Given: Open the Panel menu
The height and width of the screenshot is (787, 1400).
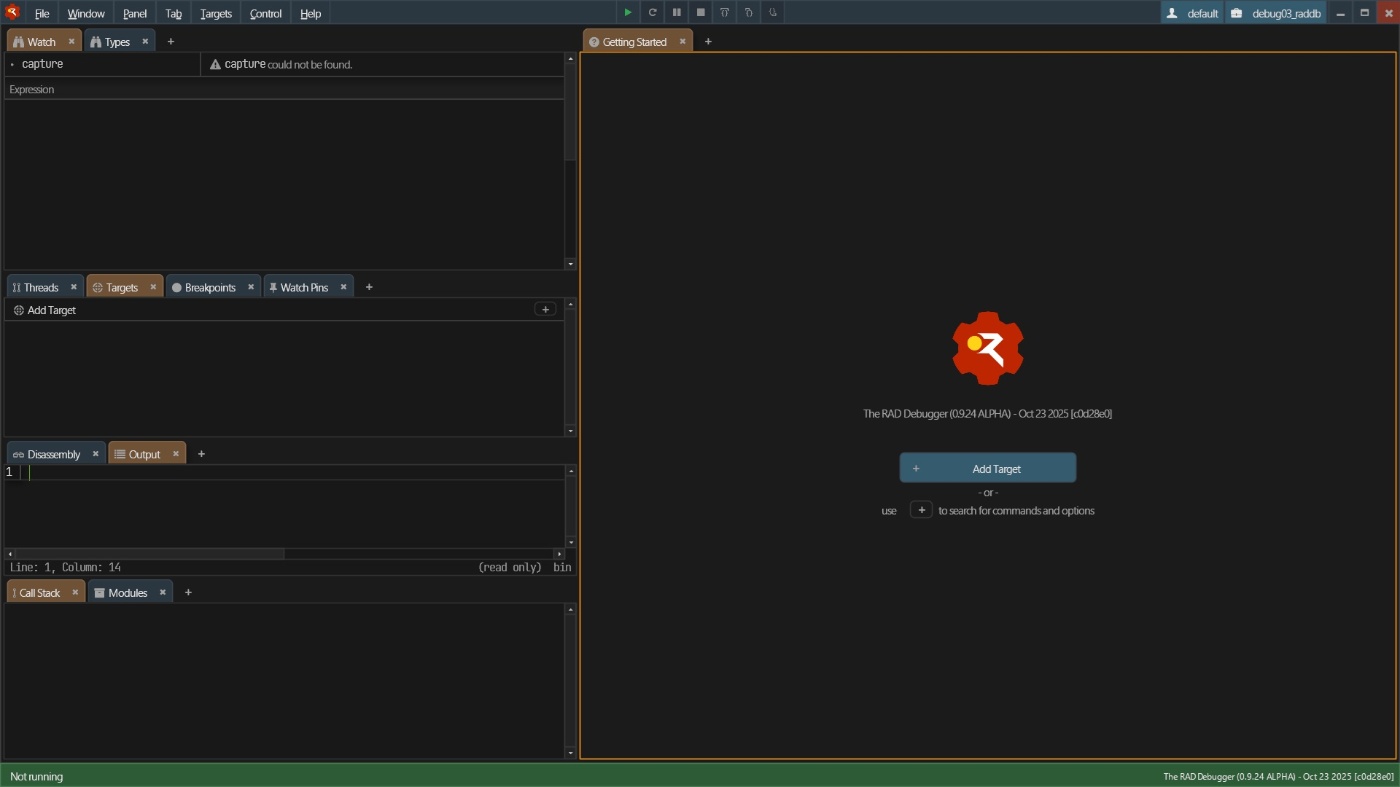Looking at the screenshot, I should 135,13.
